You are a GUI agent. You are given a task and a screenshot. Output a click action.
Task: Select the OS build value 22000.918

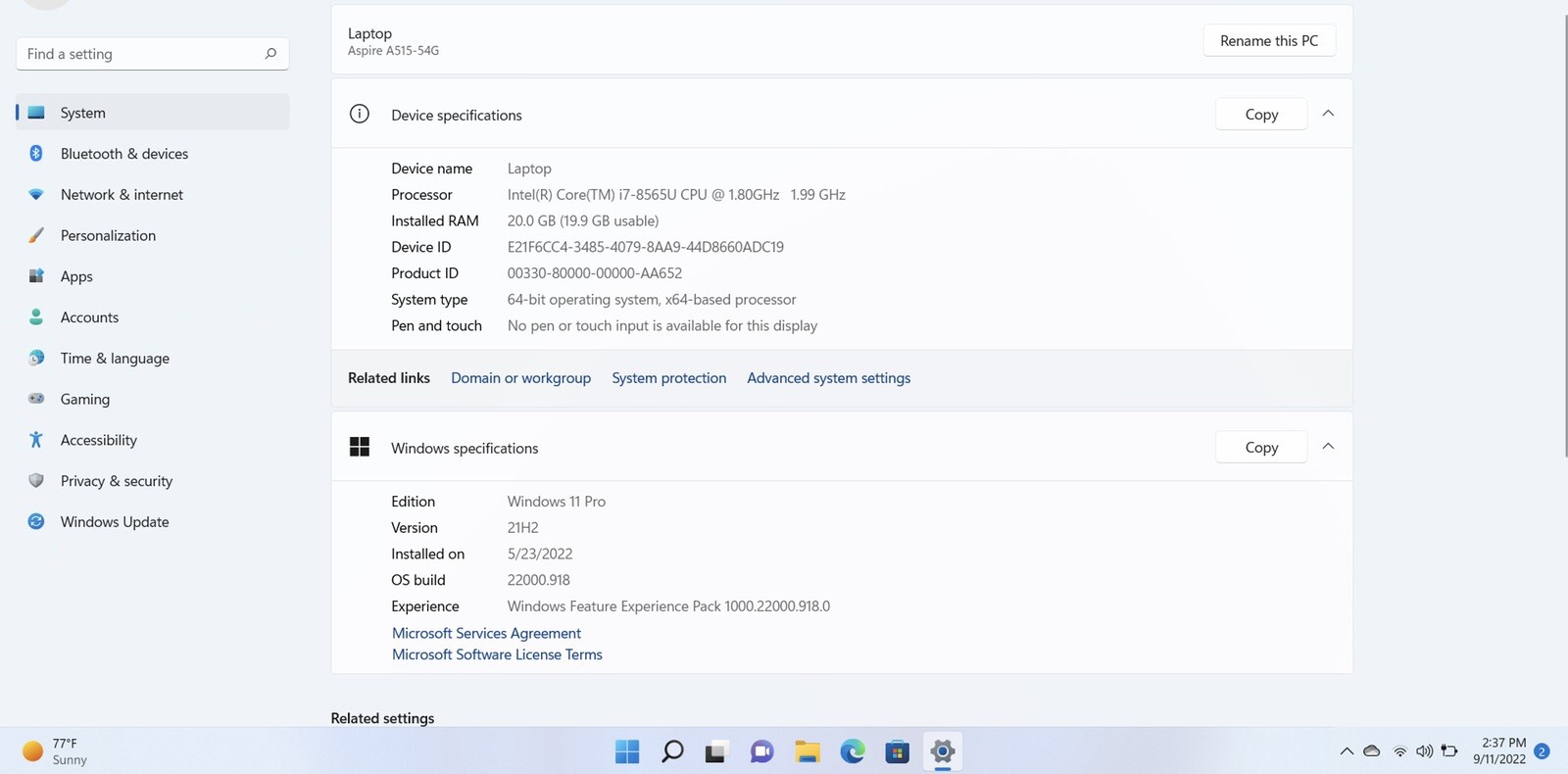tap(538, 580)
